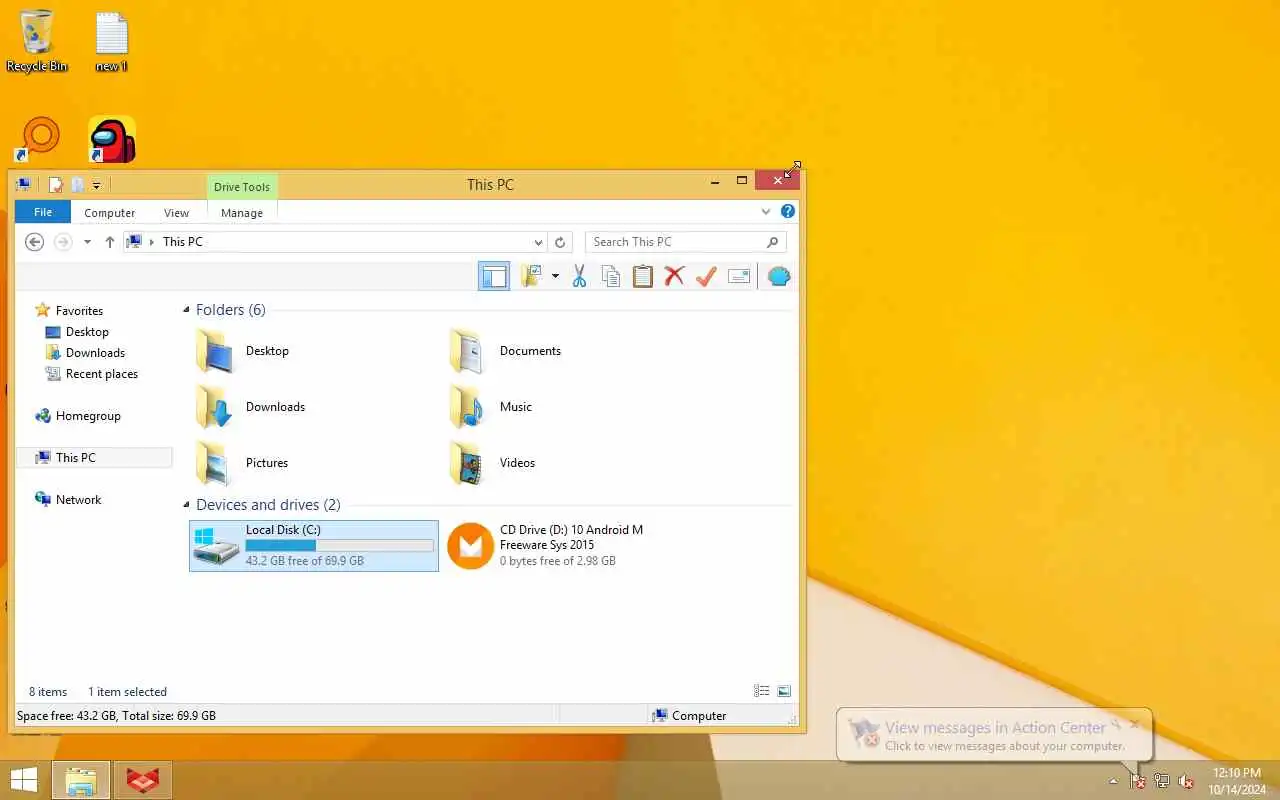Click the magnifier icon in search box
This screenshot has width=1280, height=800.
click(x=772, y=242)
